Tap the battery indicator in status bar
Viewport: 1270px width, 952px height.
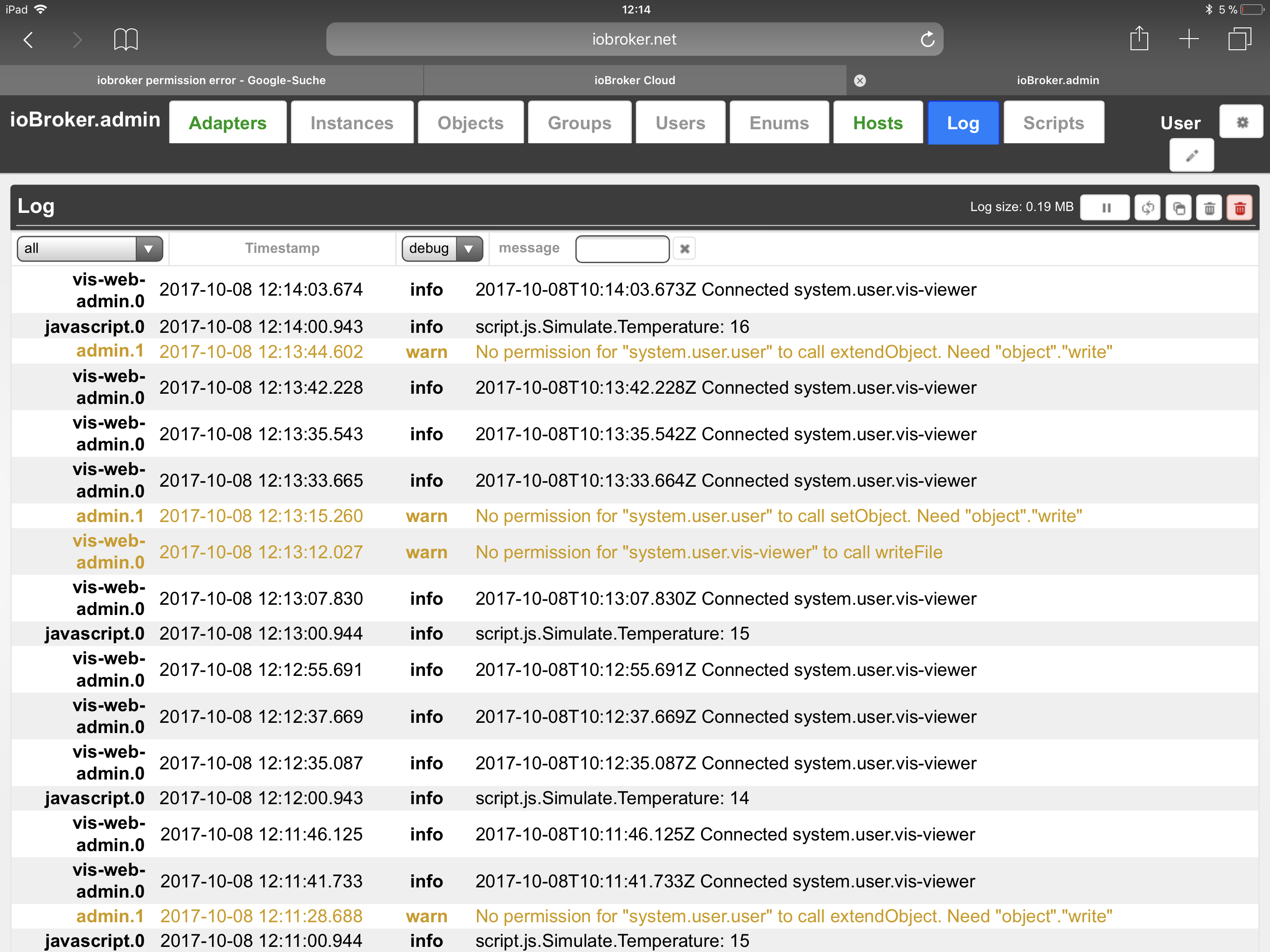tap(1251, 10)
